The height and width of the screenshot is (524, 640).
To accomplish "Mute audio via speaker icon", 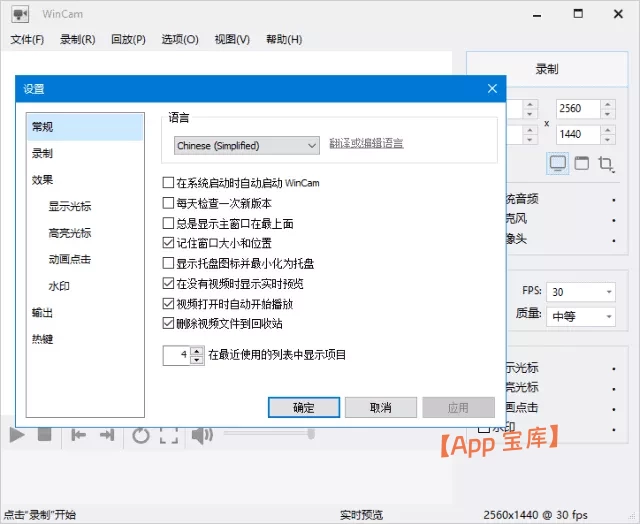I will coord(202,435).
